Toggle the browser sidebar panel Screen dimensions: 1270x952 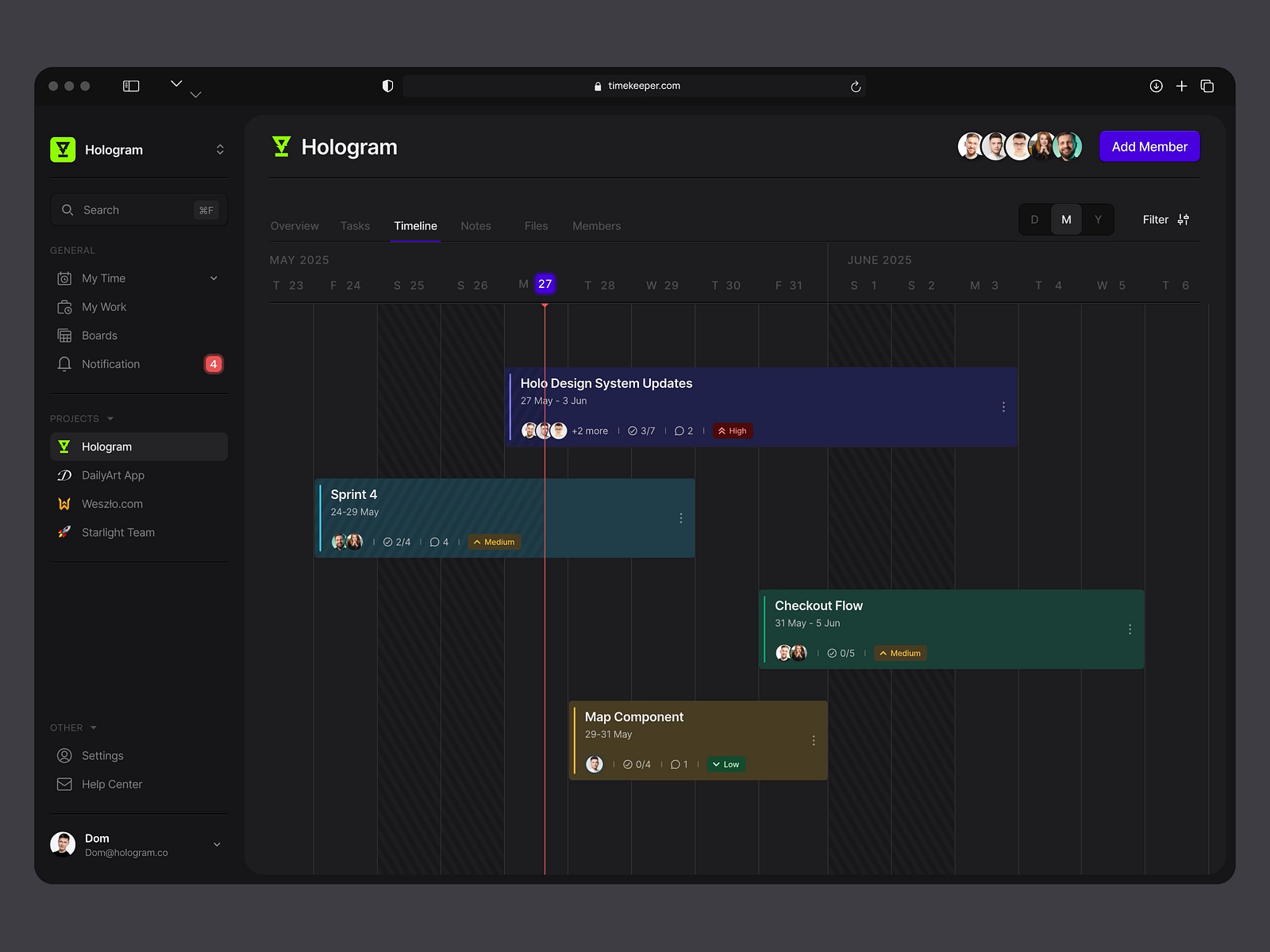point(131,85)
